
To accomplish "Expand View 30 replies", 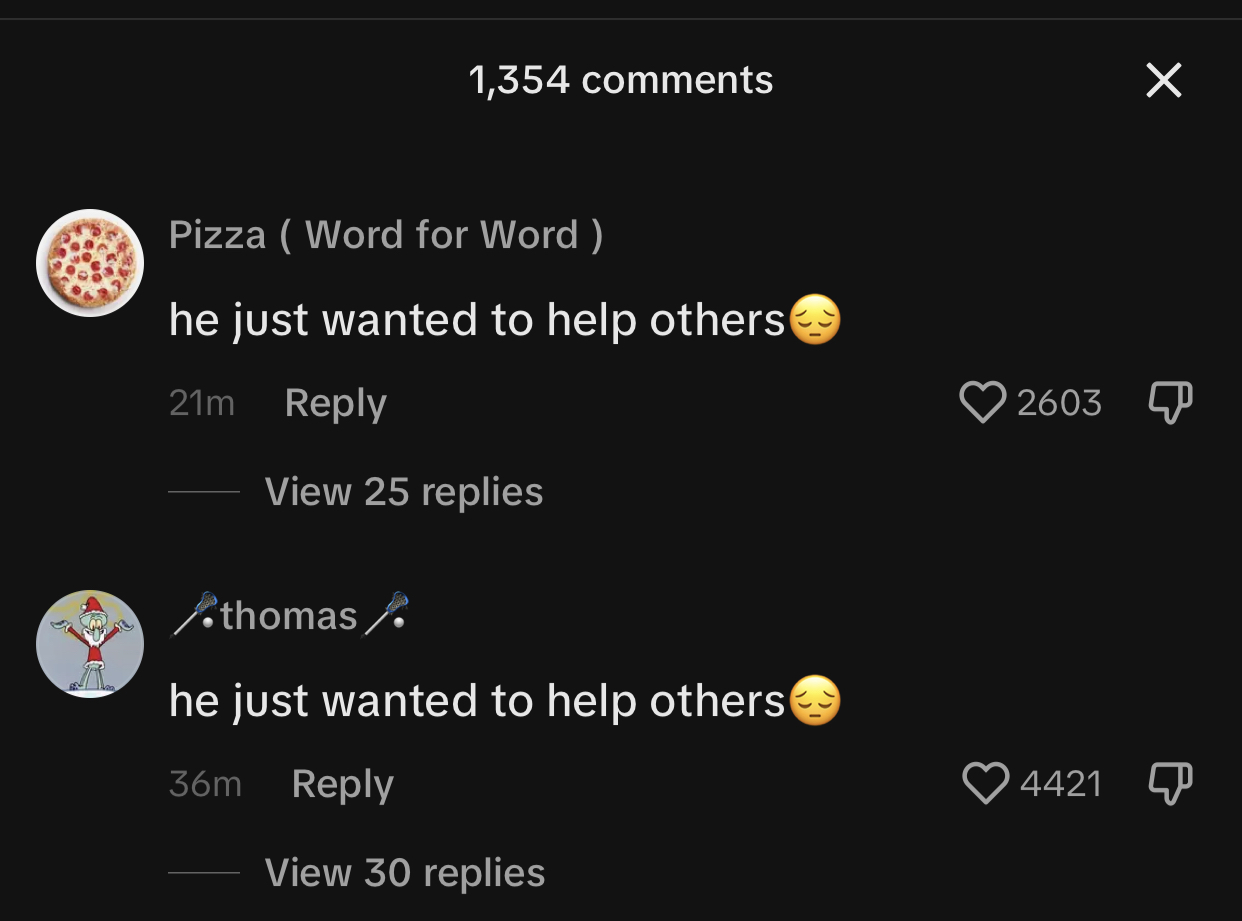I will (x=405, y=873).
